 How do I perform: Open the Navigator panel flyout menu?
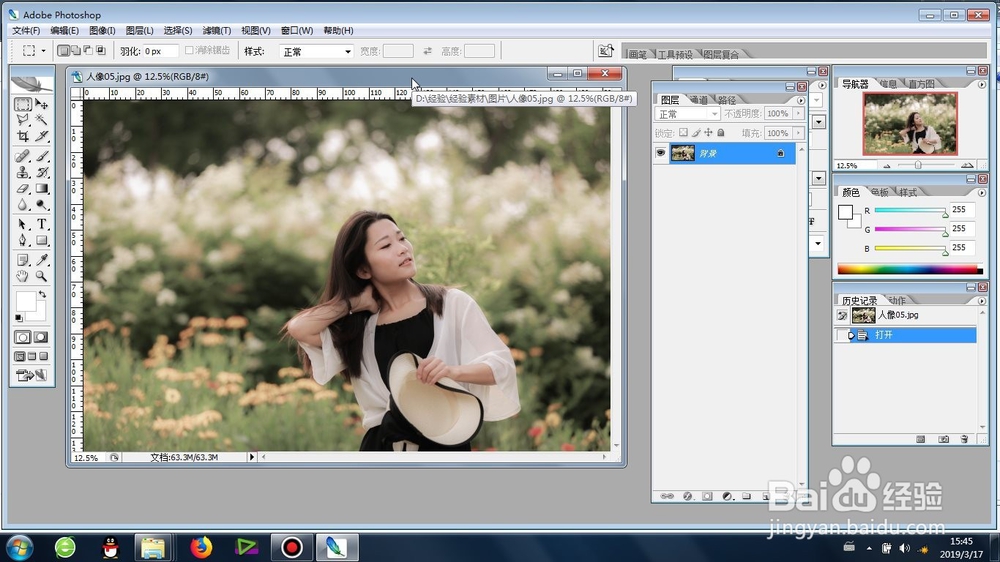coord(982,84)
